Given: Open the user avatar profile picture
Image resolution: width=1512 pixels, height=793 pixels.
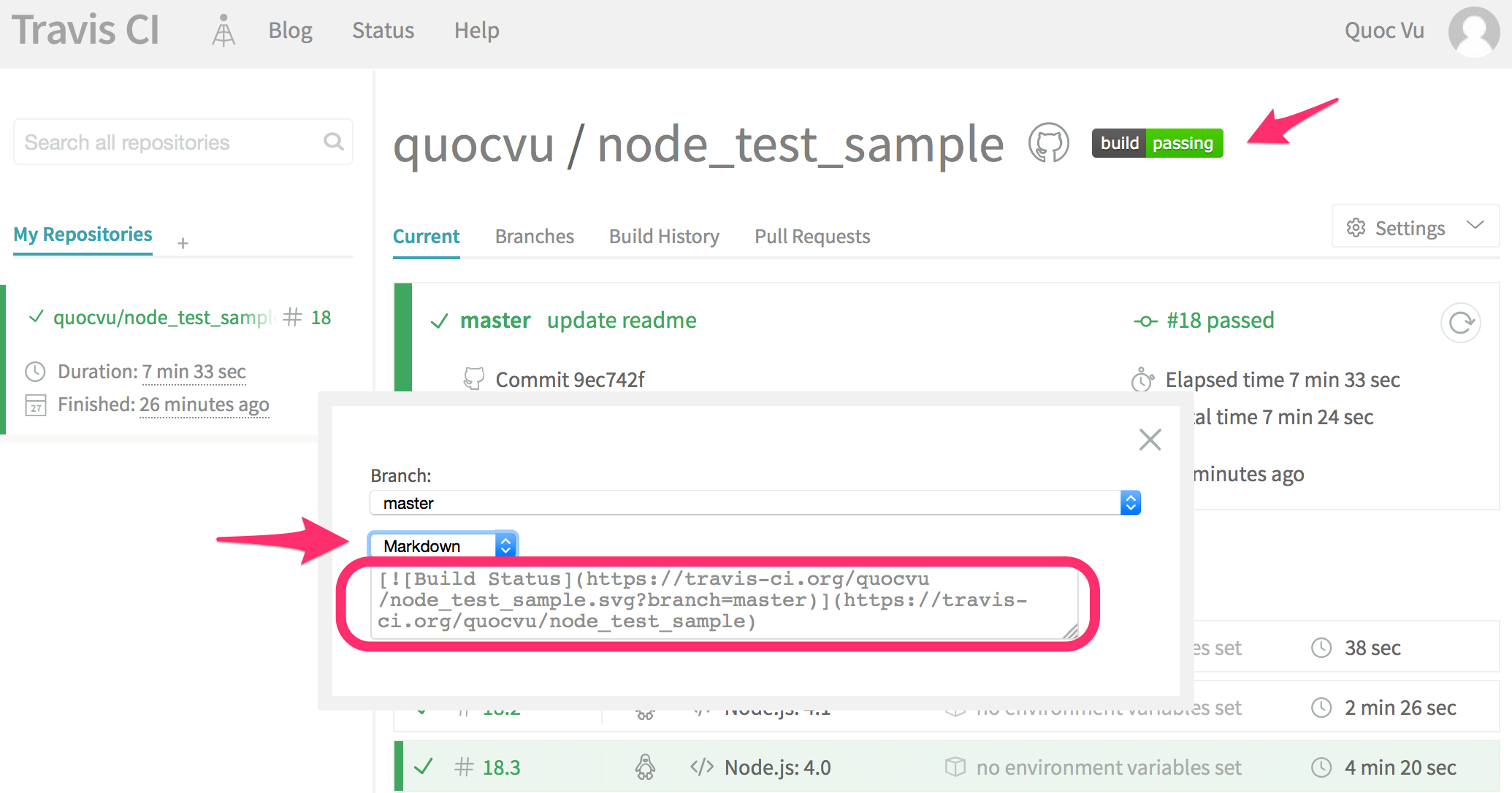Looking at the screenshot, I should [1474, 31].
